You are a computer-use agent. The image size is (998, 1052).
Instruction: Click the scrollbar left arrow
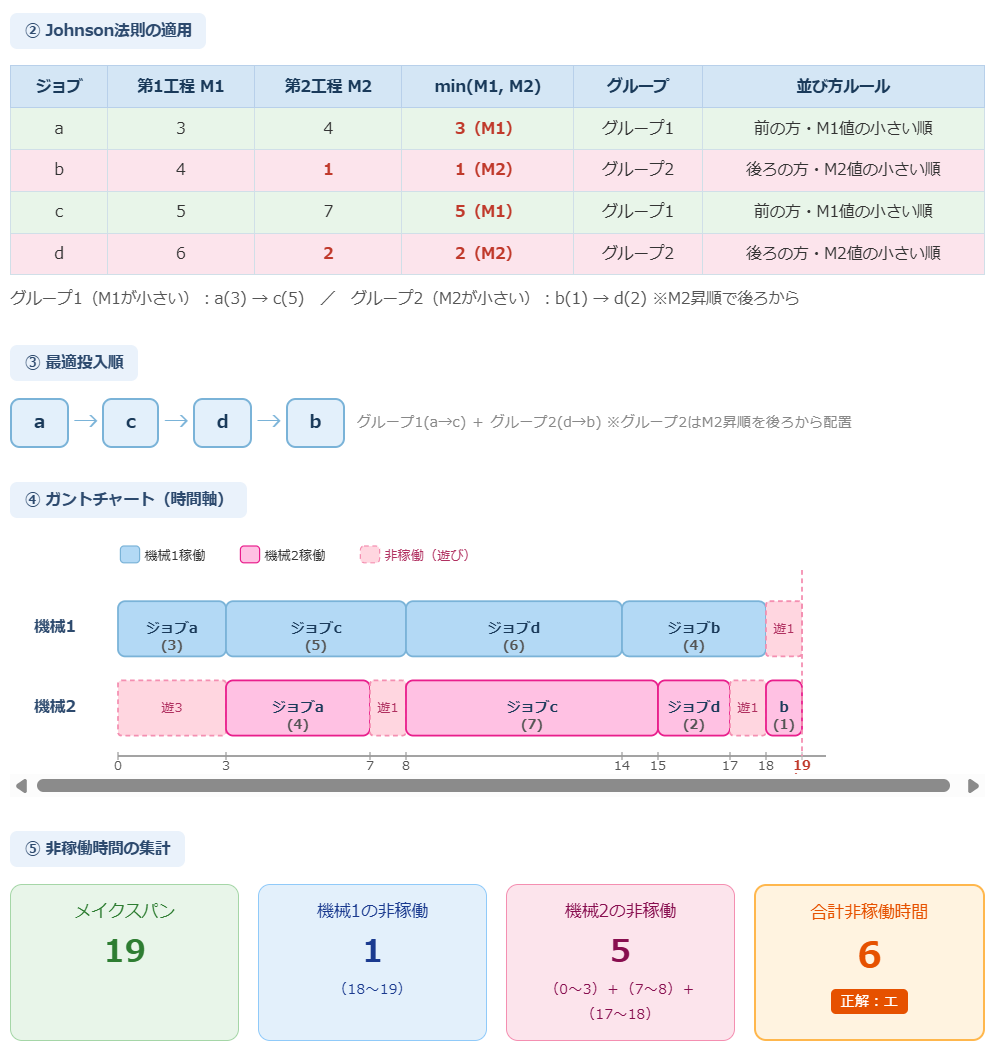[21, 786]
